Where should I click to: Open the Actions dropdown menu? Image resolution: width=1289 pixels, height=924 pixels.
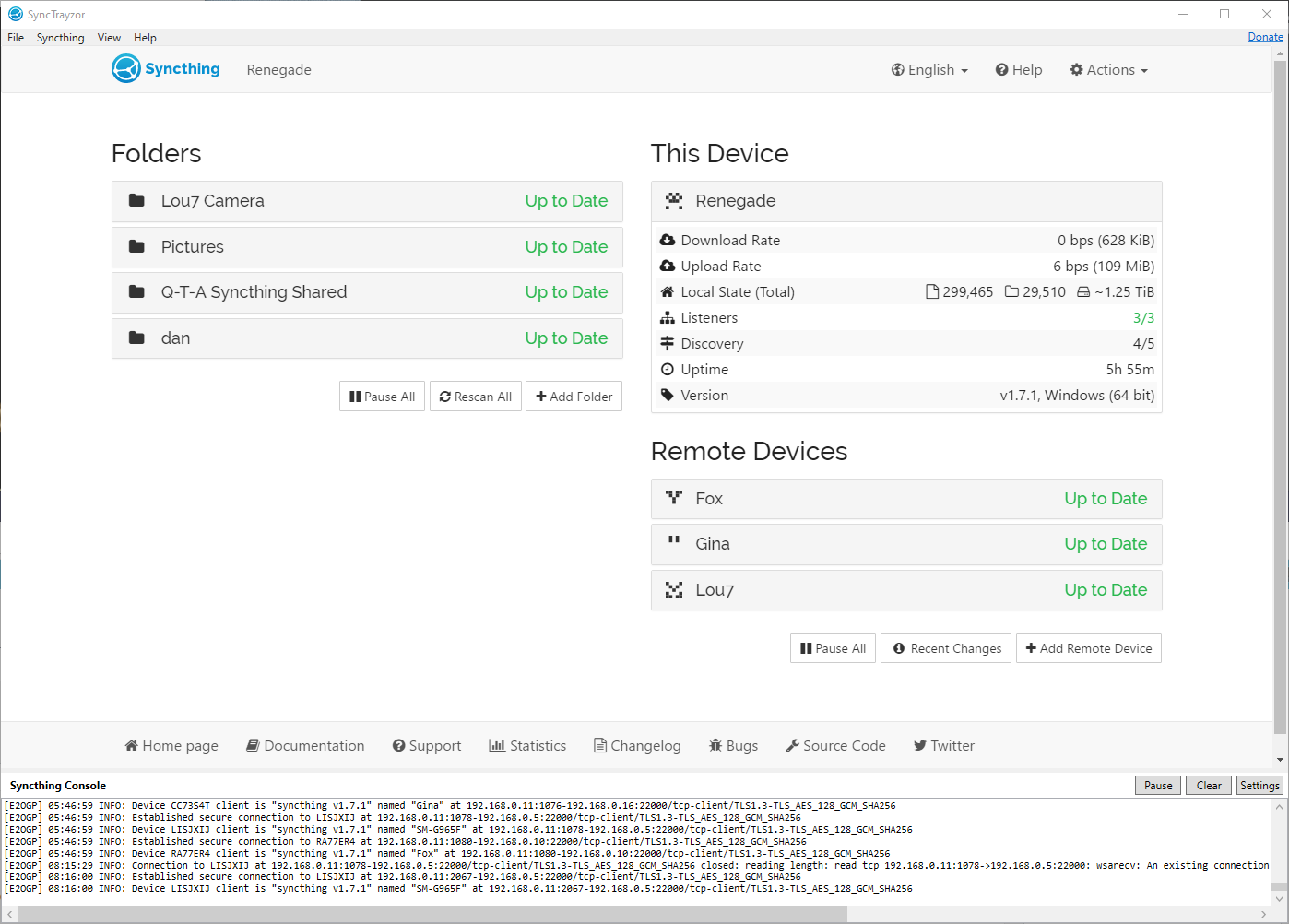(x=1108, y=70)
